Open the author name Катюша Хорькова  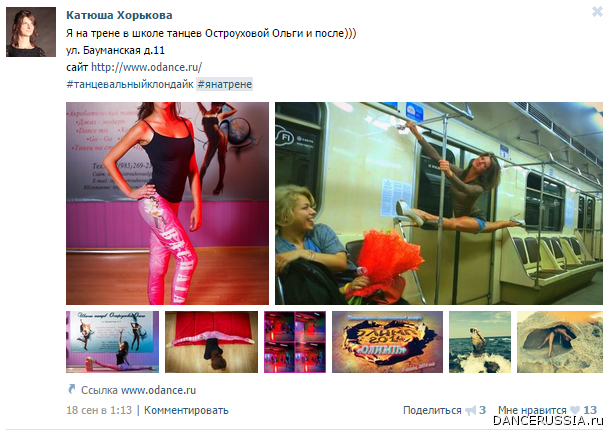click(x=119, y=15)
